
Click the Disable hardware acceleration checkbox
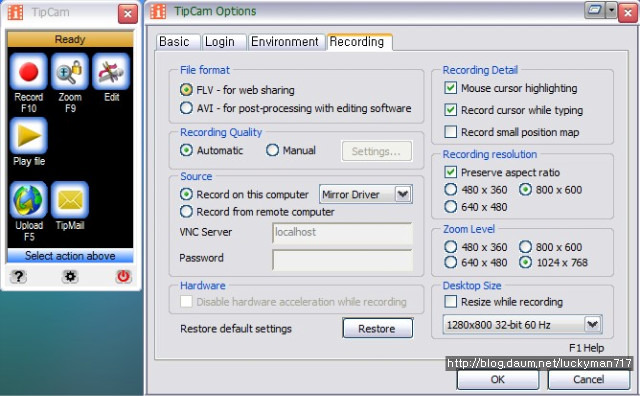pos(186,301)
